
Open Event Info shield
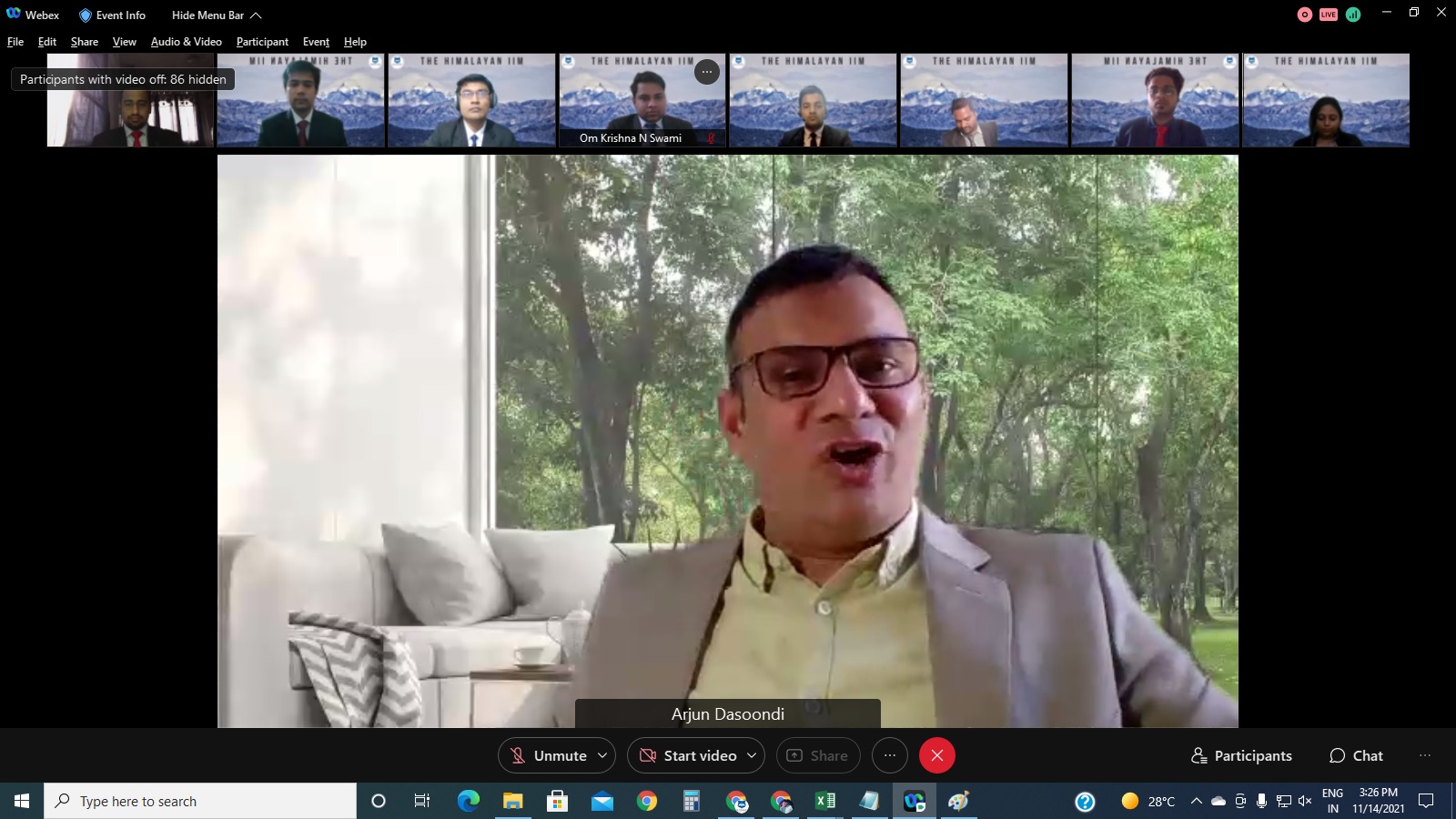(112, 15)
